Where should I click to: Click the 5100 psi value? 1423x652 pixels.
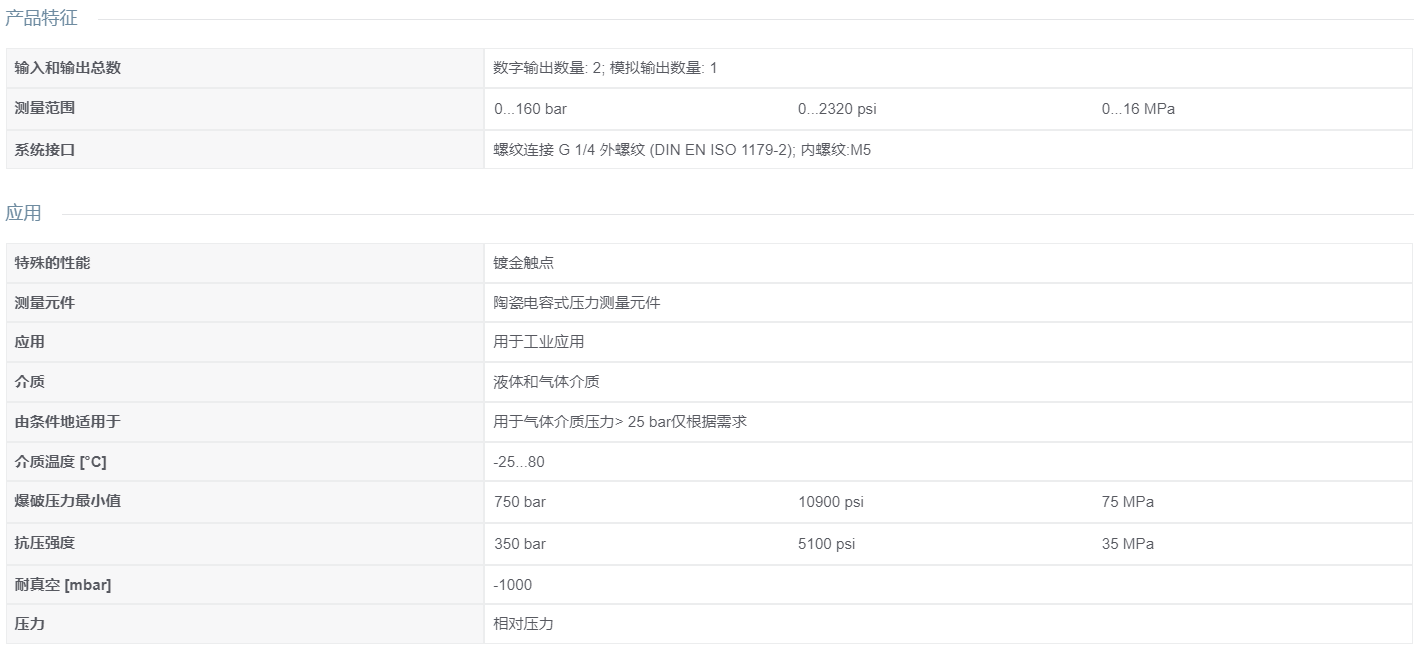(x=826, y=544)
